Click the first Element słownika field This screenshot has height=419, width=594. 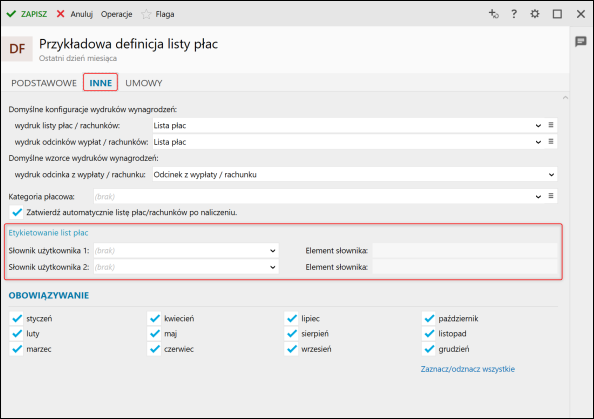pyautogui.click(x=465, y=251)
